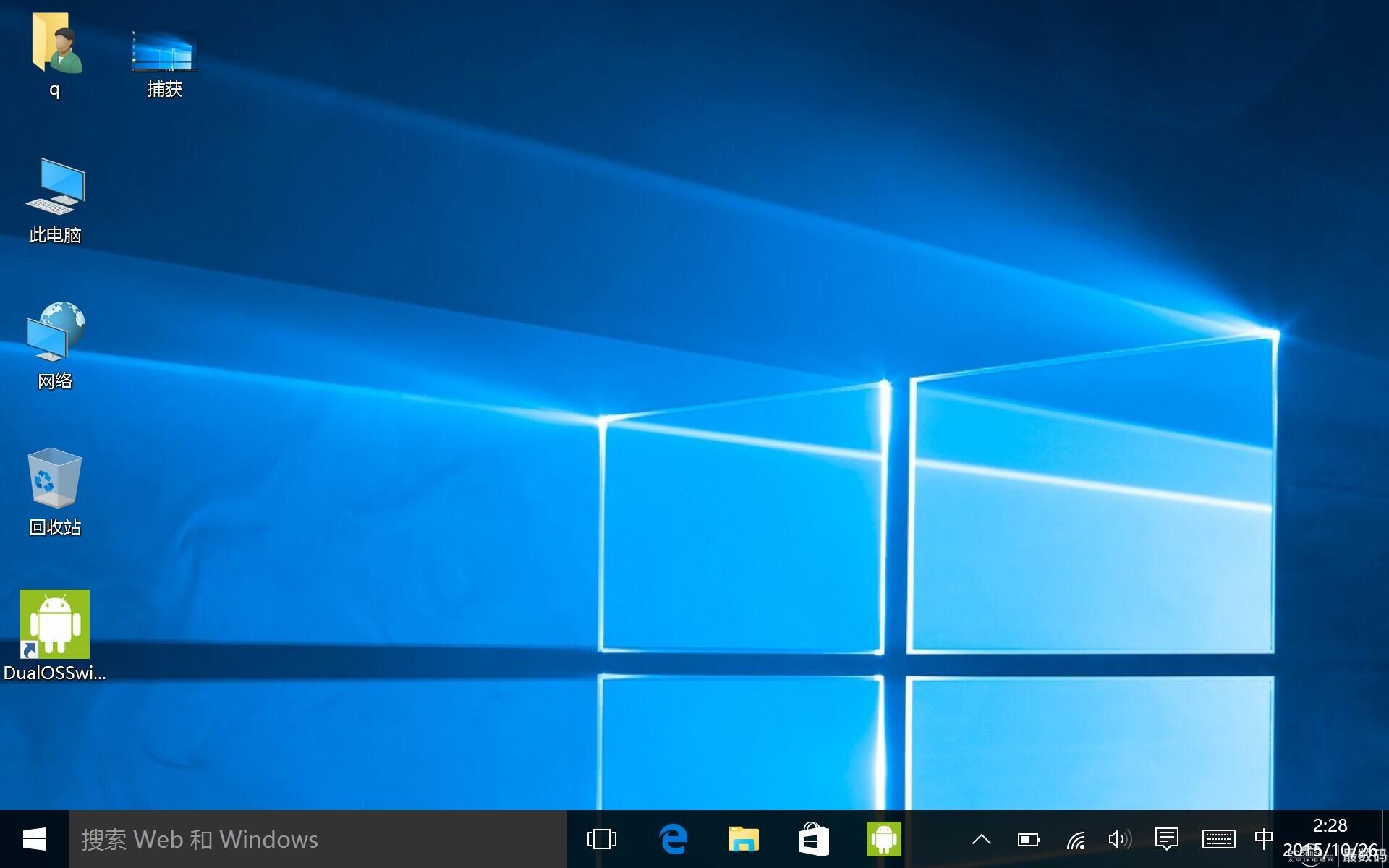The width and height of the screenshot is (1389, 868).
Task: Launch Microsoft Edge from the taskbar
Action: coord(672,839)
